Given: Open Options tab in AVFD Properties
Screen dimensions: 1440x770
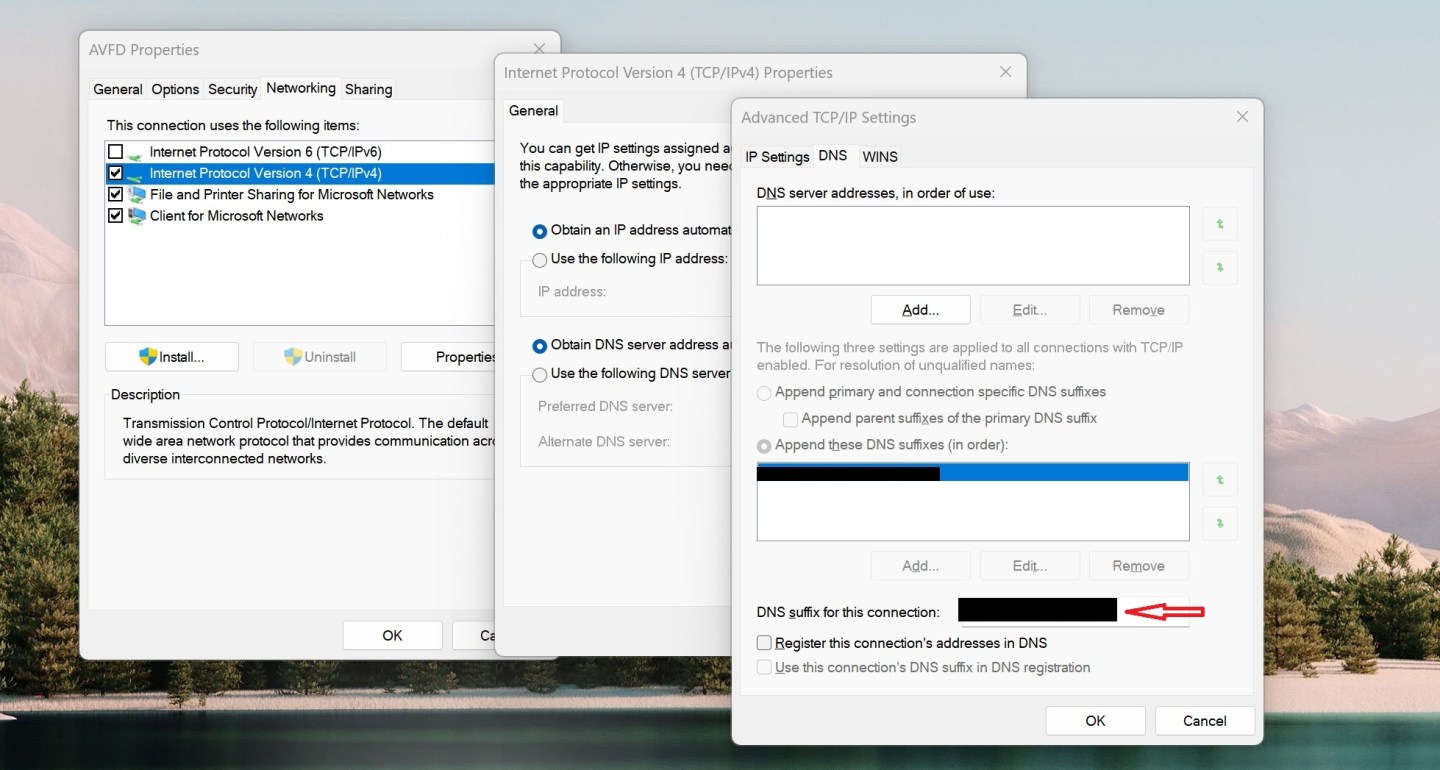Looking at the screenshot, I should pyautogui.click(x=175, y=89).
